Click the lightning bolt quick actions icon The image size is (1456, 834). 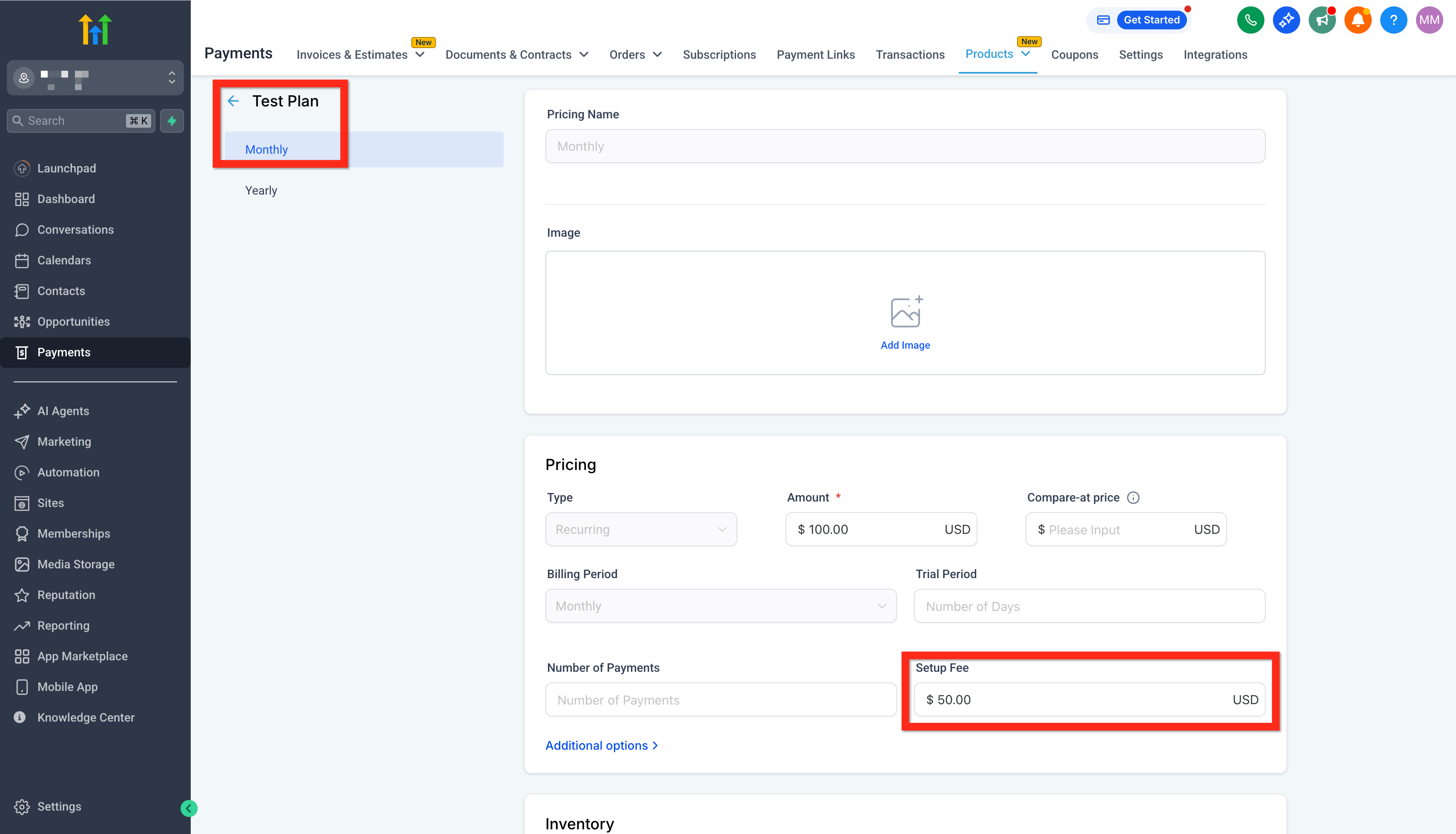click(172, 121)
